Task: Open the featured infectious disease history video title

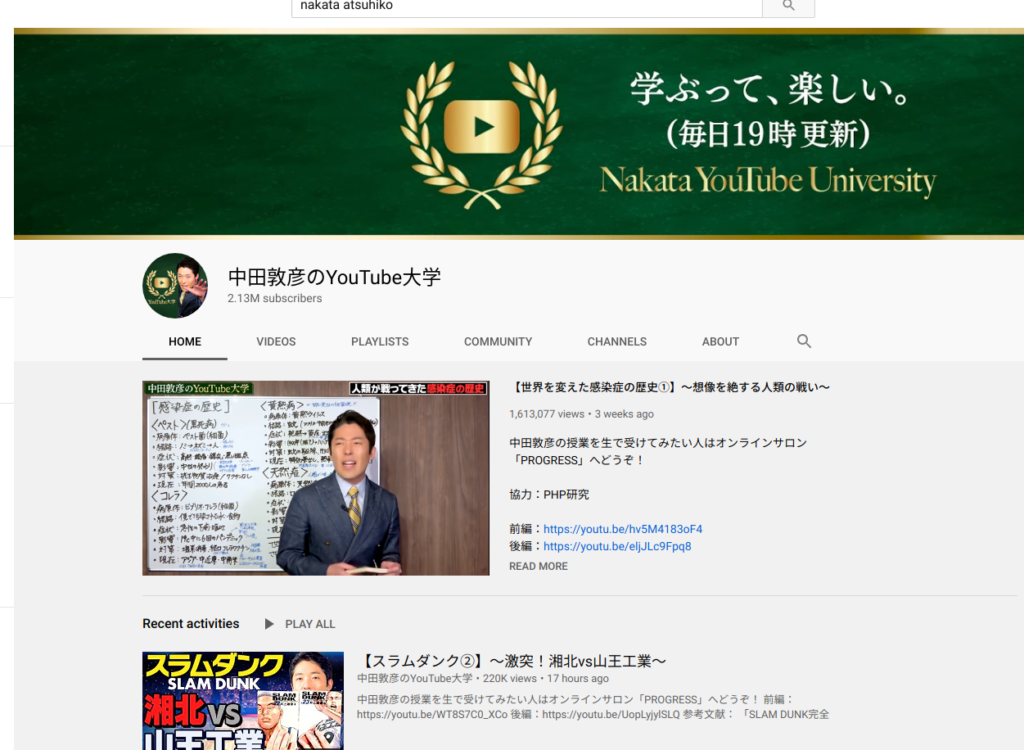Action: (x=669, y=387)
